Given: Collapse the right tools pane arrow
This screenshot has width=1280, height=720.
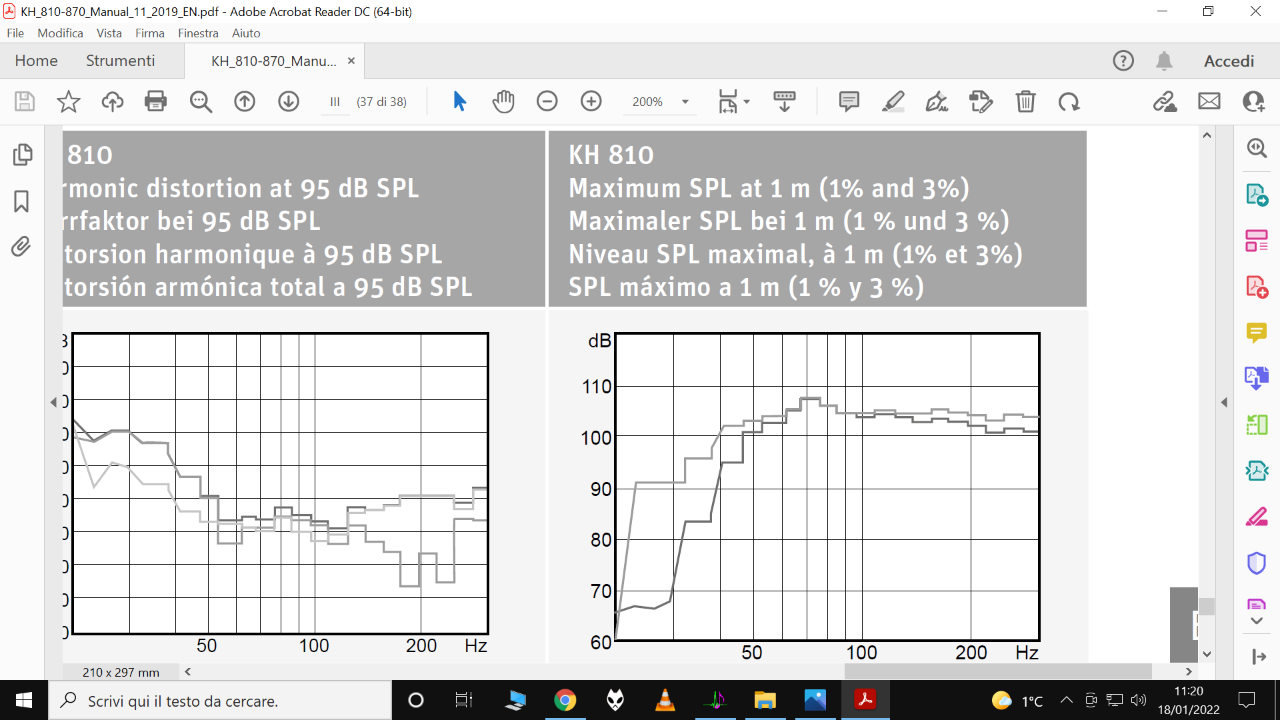Looking at the screenshot, I should [1223, 402].
